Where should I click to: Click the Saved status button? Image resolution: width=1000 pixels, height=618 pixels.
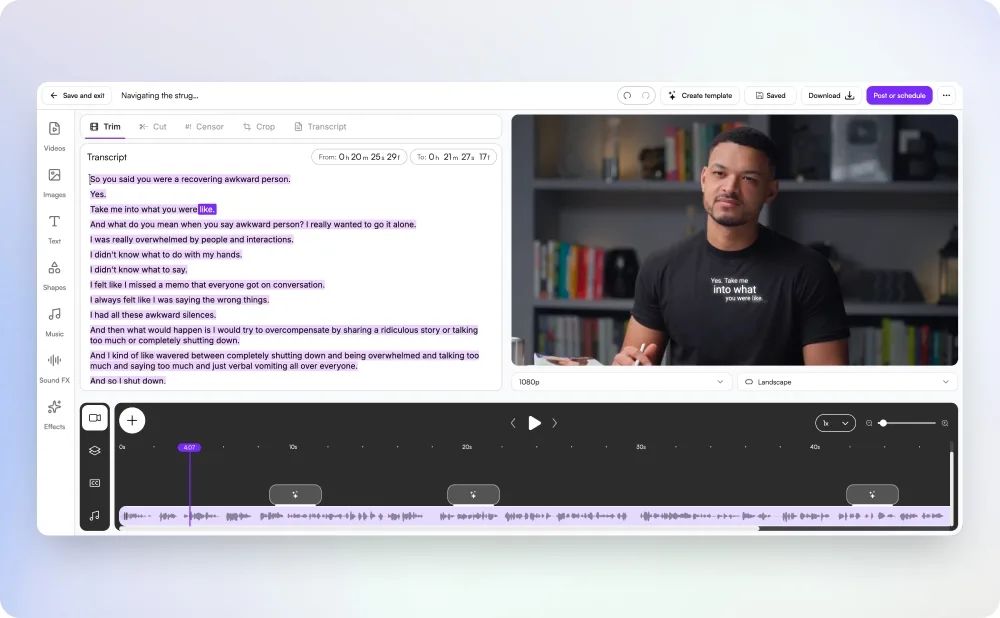coord(770,96)
